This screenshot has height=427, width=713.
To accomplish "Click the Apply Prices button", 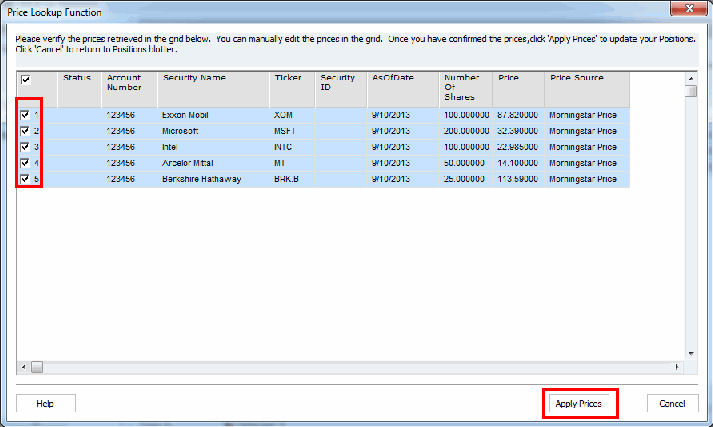I will tap(578, 403).
